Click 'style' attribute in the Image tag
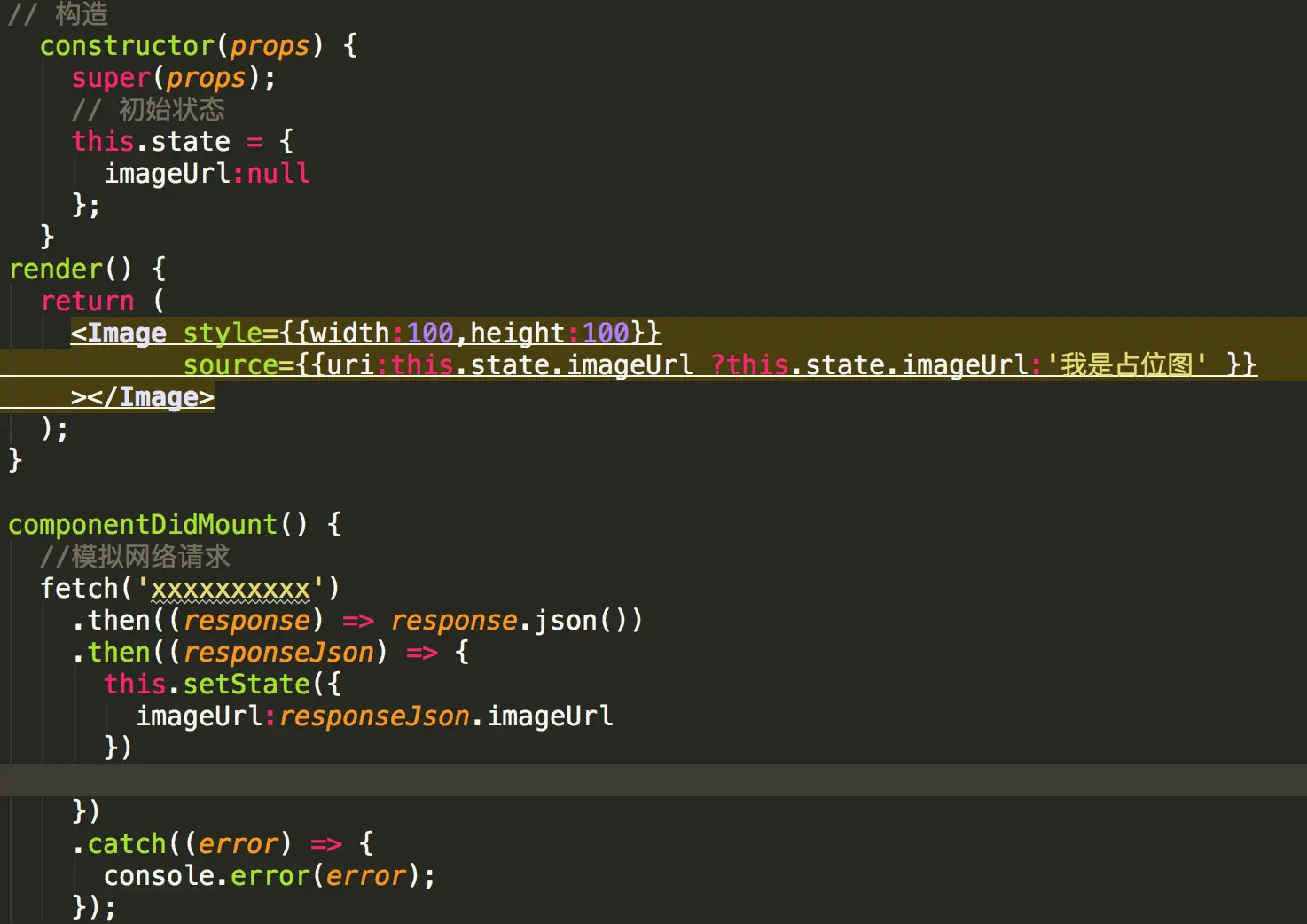Screen dimensions: 1307x924 [223, 333]
